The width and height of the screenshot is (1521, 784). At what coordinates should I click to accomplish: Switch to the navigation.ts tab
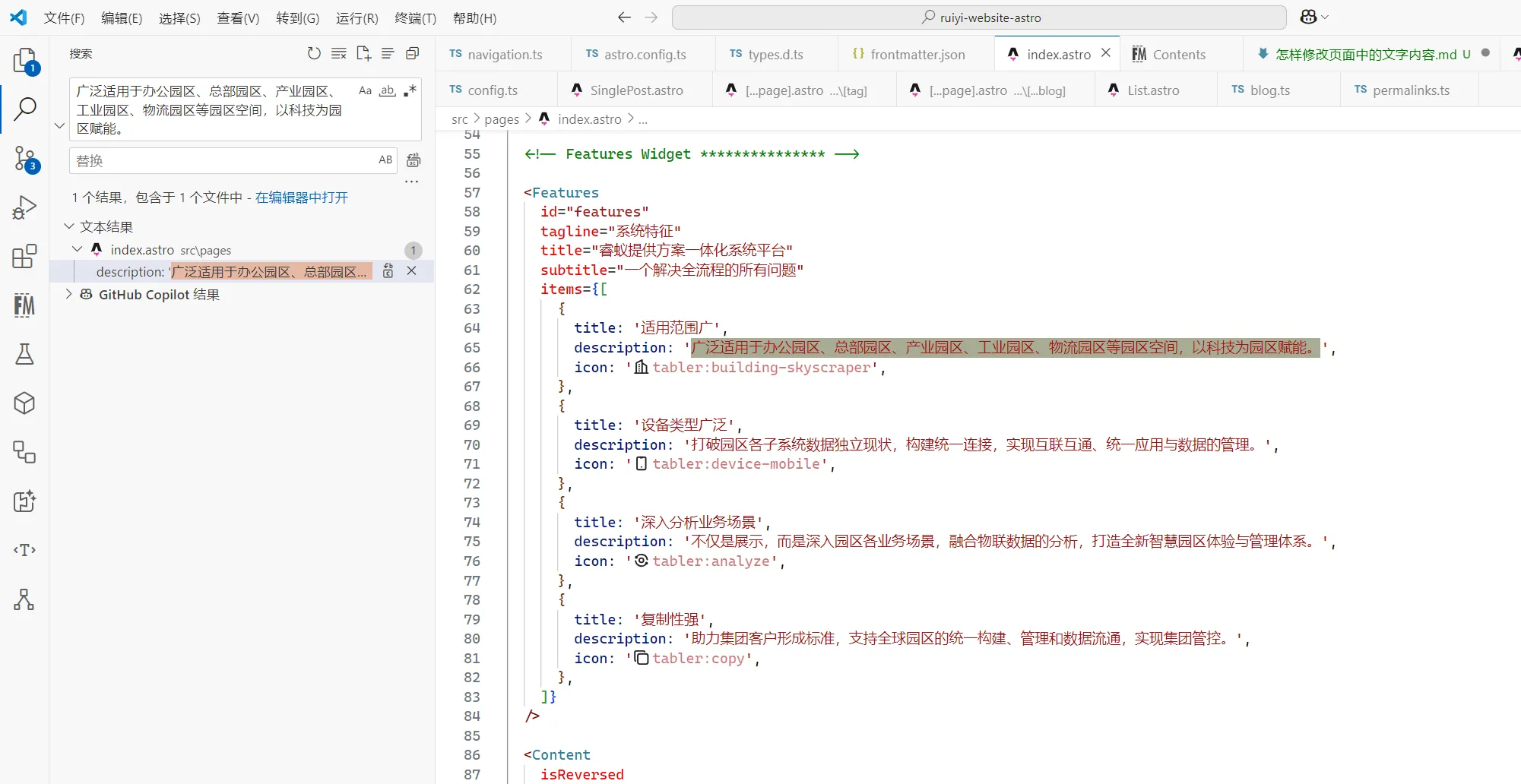[504, 54]
